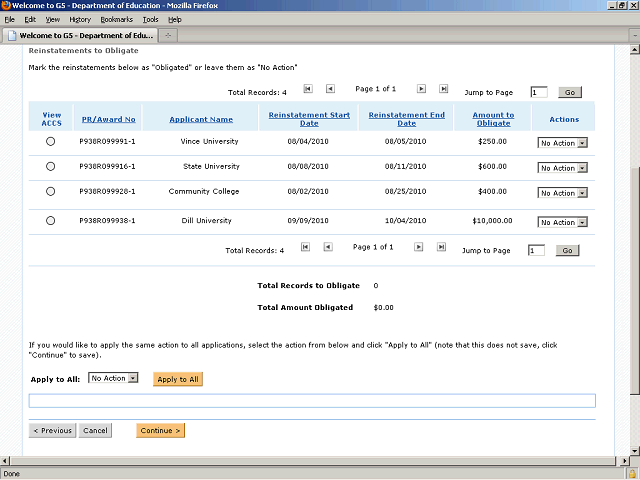Screen dimensions: 640x480
Task: Expand the Apply to All dropdown
Action: tap(113, 378)
